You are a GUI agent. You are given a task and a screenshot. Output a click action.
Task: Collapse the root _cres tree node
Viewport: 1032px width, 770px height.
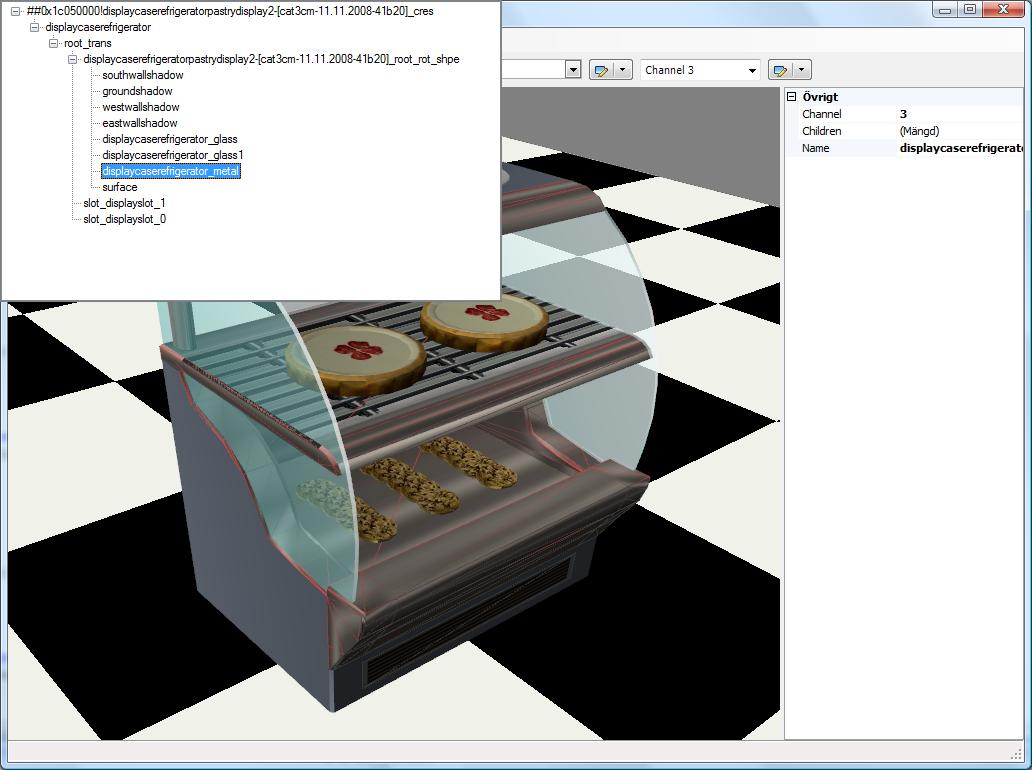click(16, 11)
